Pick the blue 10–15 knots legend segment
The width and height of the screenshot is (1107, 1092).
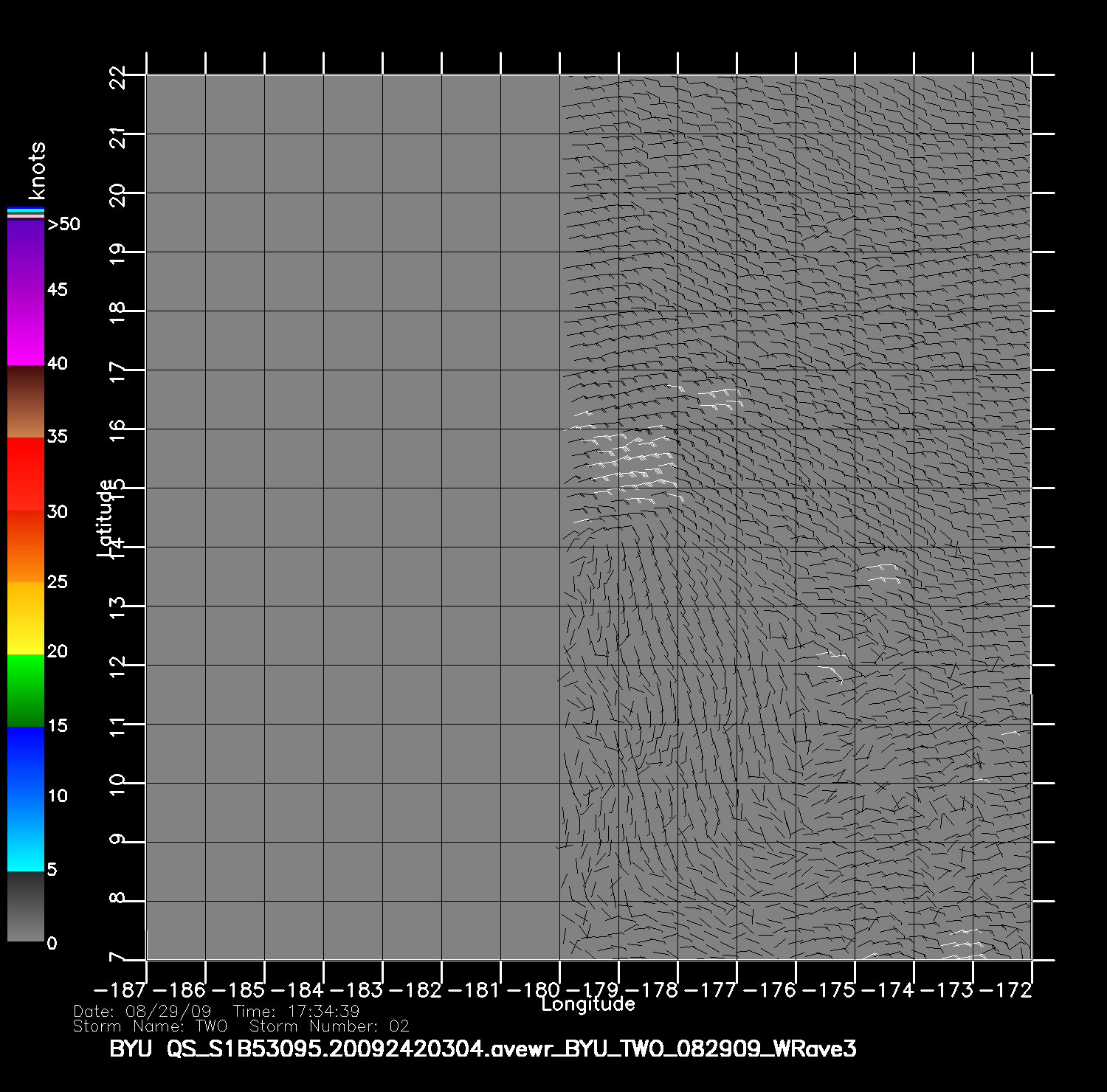coord(26,762)
